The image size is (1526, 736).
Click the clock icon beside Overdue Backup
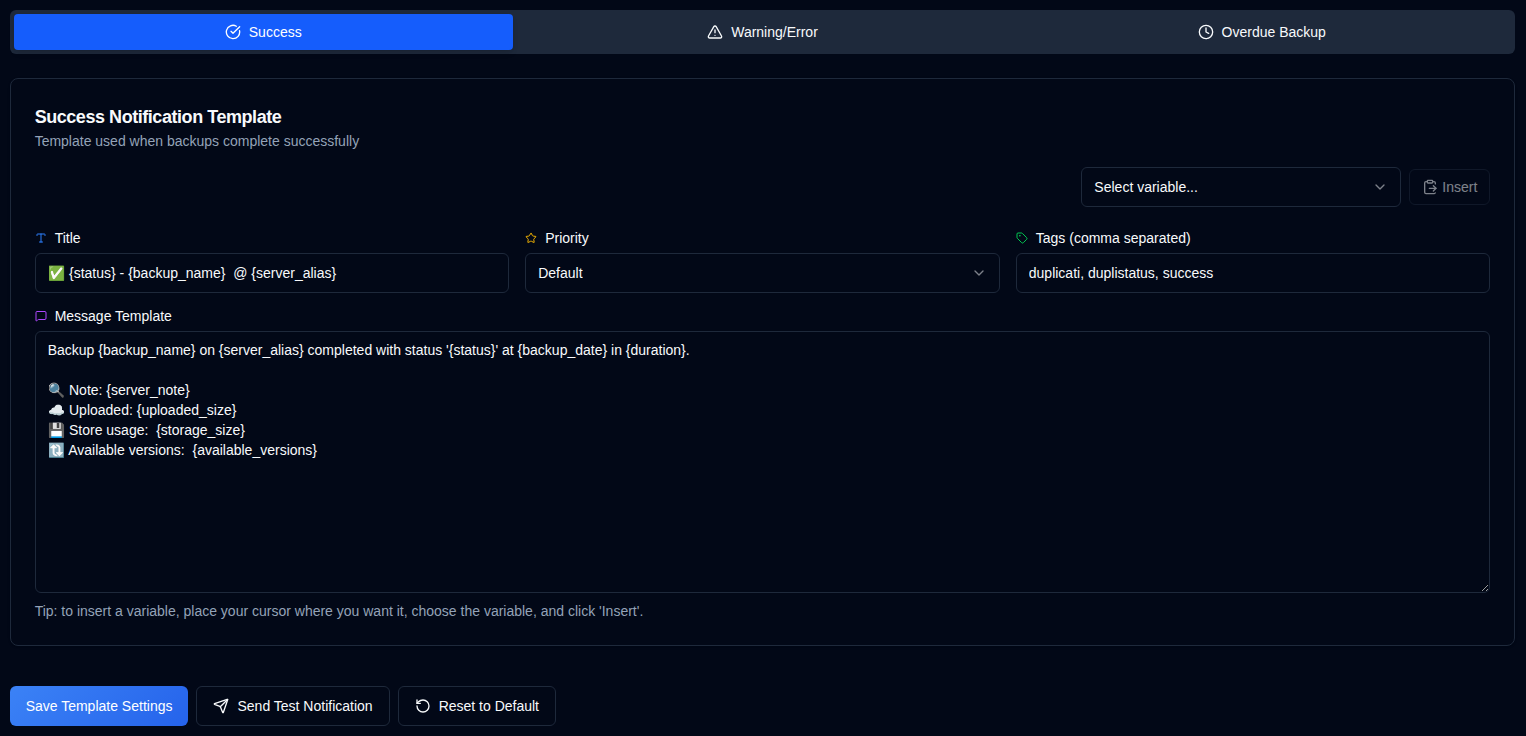(x=1204, y=31)
